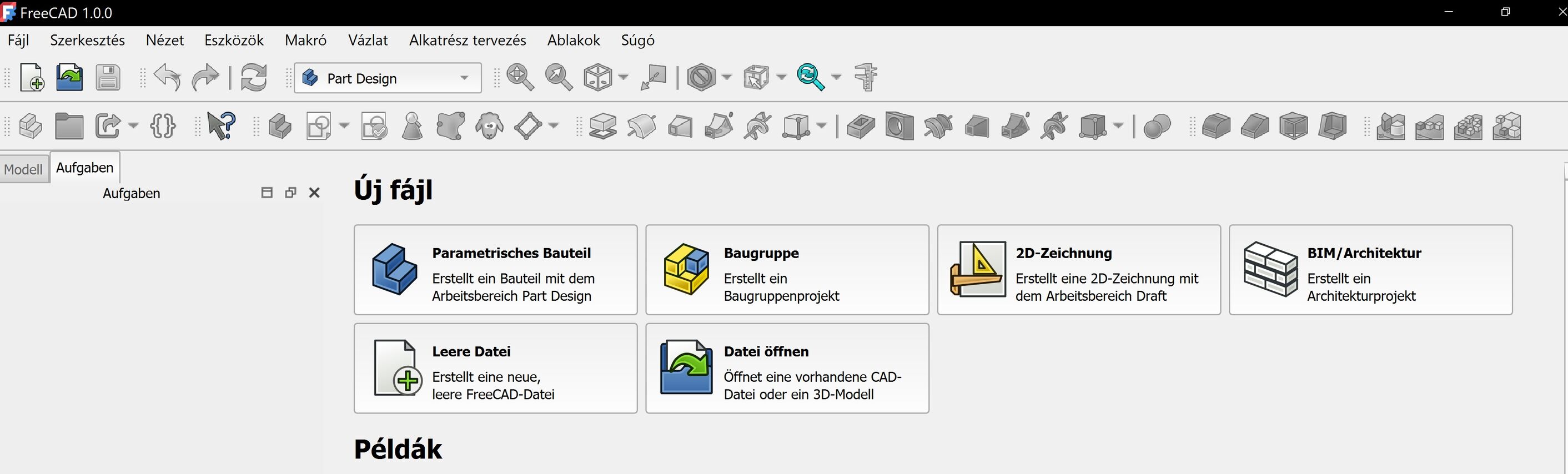The width and height of the screenshot is (1568, 474).
Task: Choose the Leere Datei card
Action: click(495, 368)
